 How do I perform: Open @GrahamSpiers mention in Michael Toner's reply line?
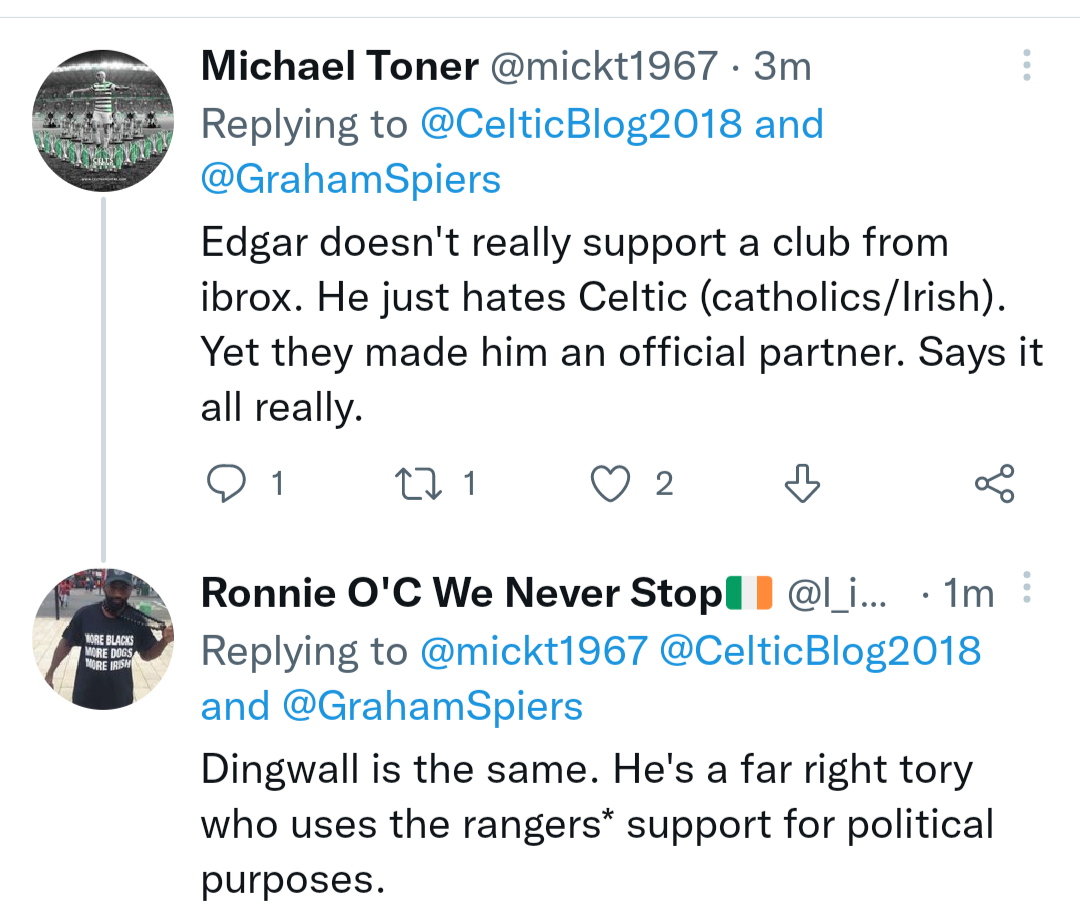(351, 180)
